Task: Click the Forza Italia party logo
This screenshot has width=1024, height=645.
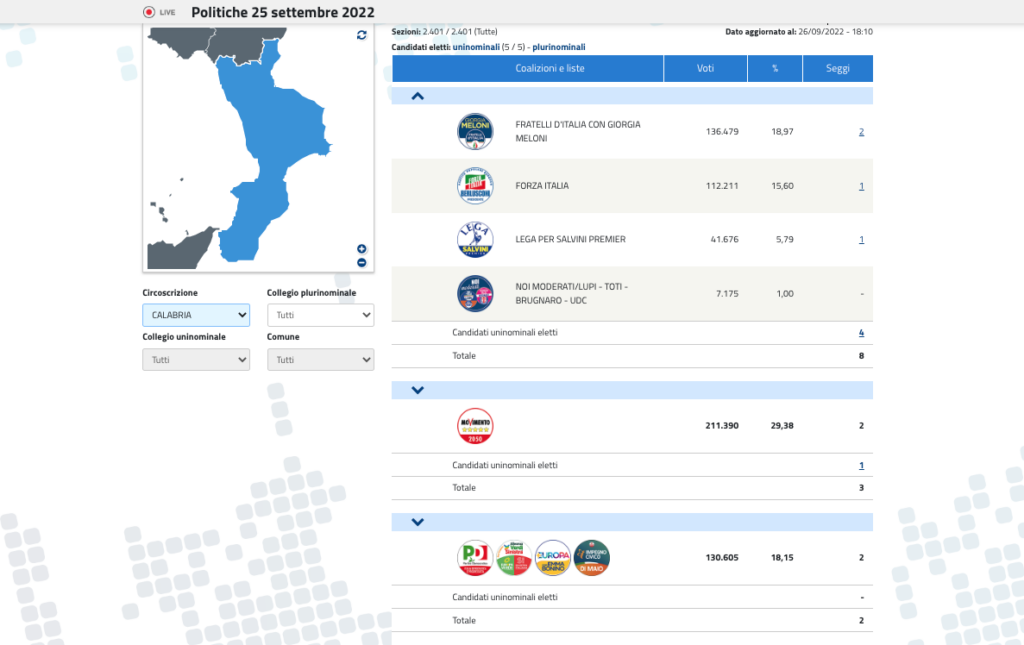Action: [475, 186]
